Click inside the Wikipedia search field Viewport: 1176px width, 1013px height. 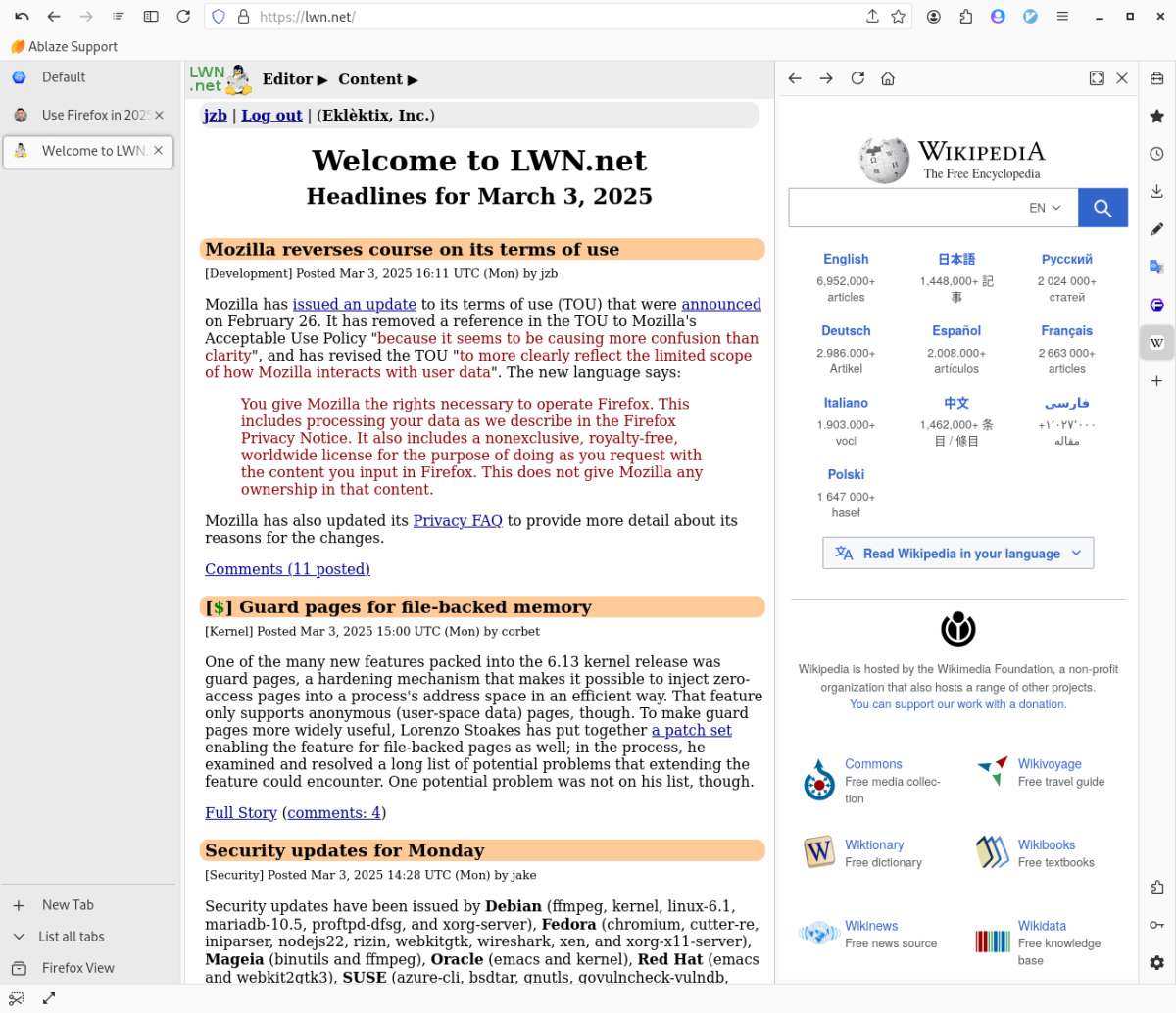coord(902,208)
